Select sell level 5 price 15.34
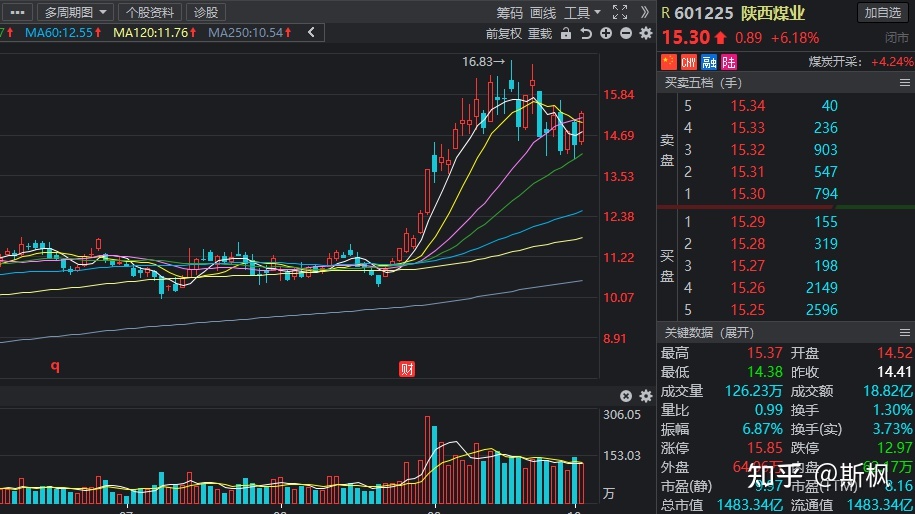Image resolution: width=915 pixels, height=514 pixels. pyautogui.click(x=748, y=106)
